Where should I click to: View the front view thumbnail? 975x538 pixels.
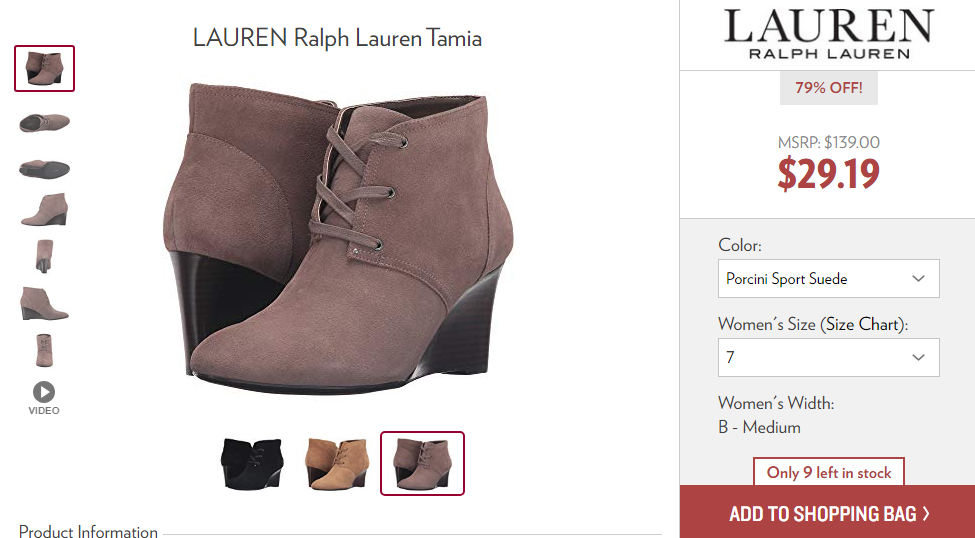pyautogui.click(x=44, y=351)
